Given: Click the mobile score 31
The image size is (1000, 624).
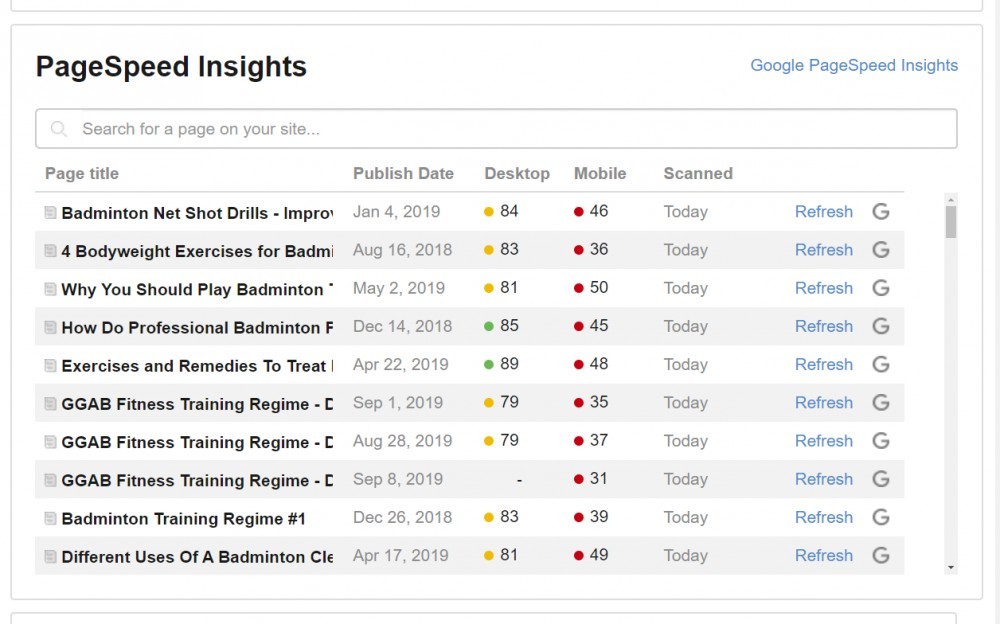Looking at the screenshot, I should [x=598, y=479].
